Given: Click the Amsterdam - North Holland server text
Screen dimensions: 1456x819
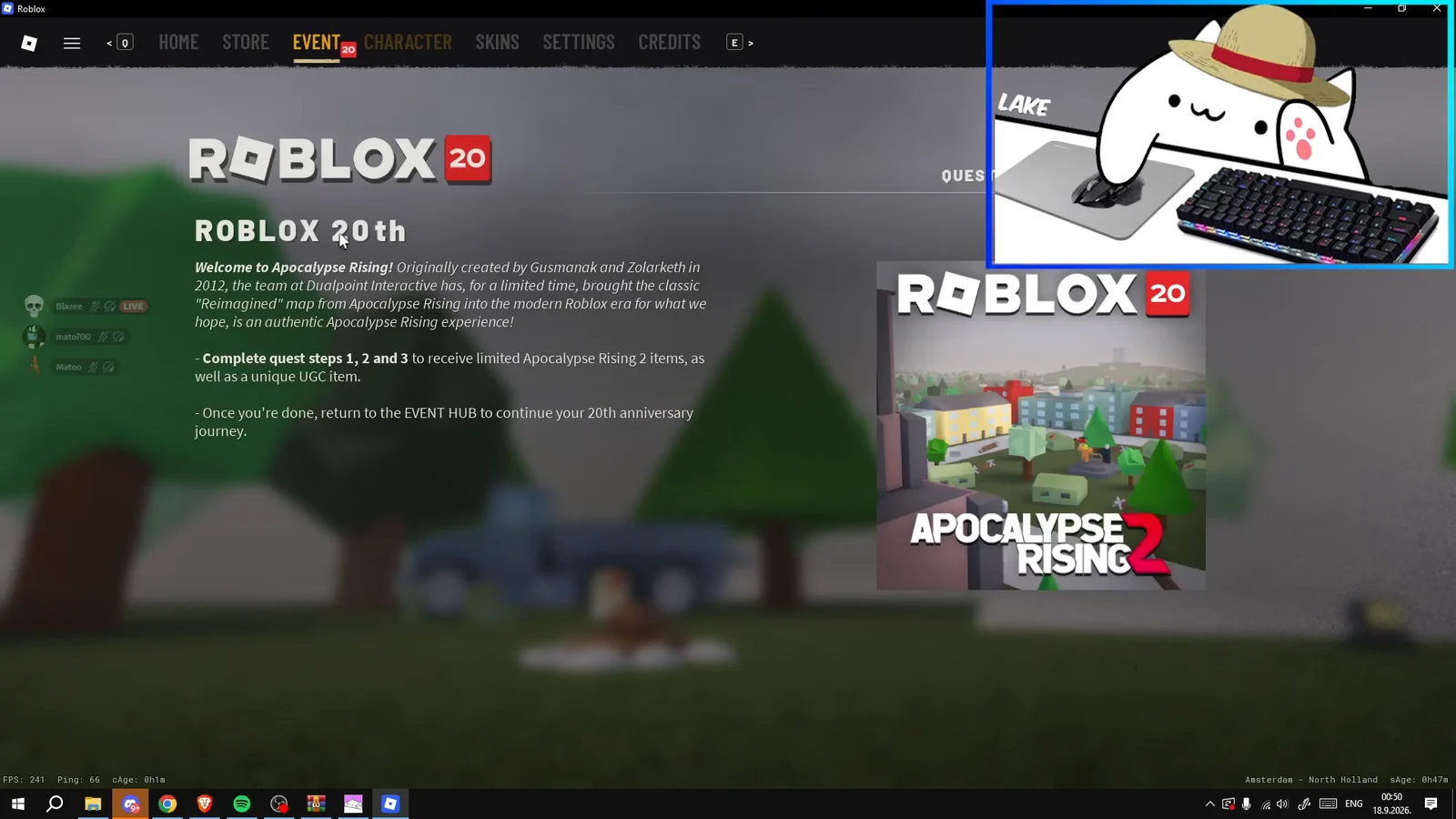Looking at the screenshot, I should [1311, 780].
